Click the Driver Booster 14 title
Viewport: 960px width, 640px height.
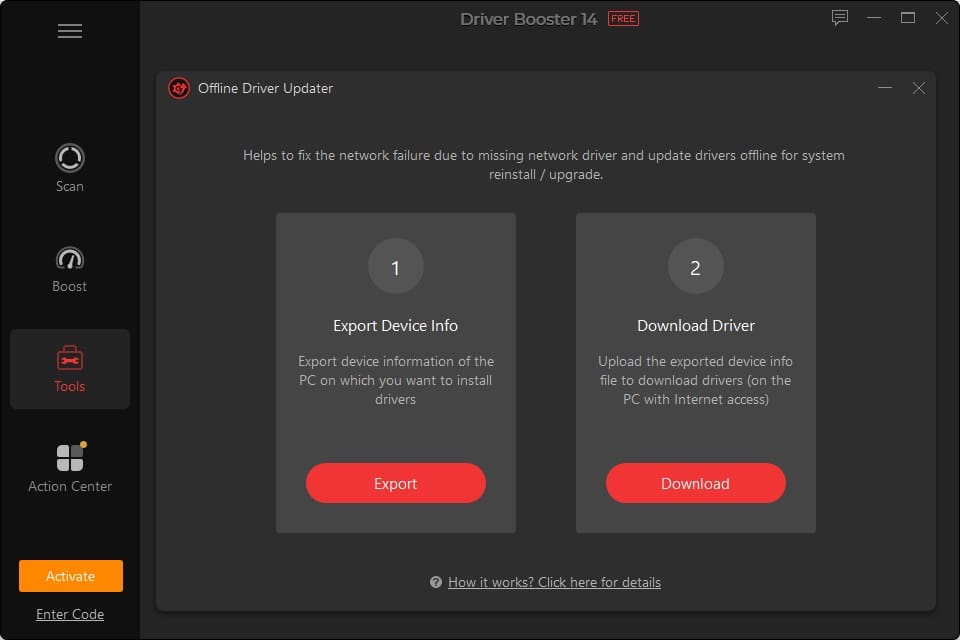[x=528, y=19]
